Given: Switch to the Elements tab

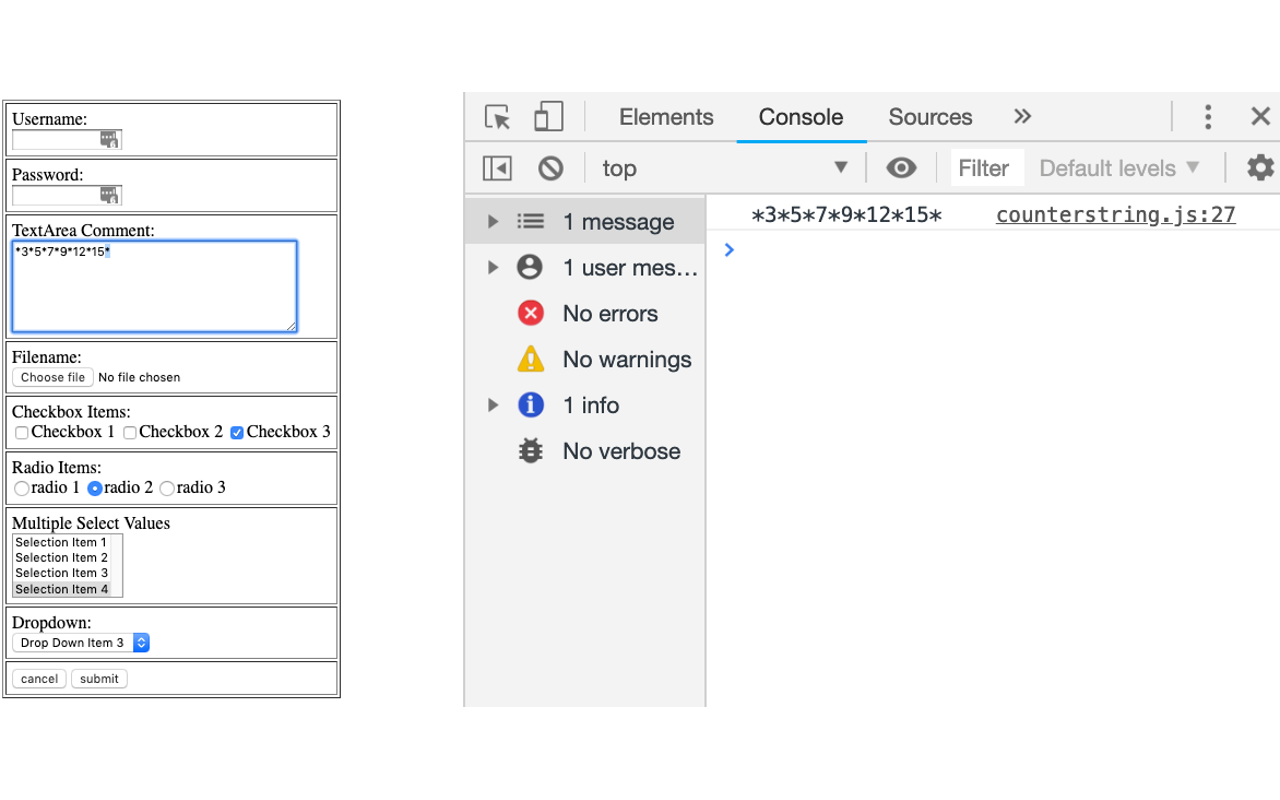Looking at the screenshot, I should (x=666, y=117).
